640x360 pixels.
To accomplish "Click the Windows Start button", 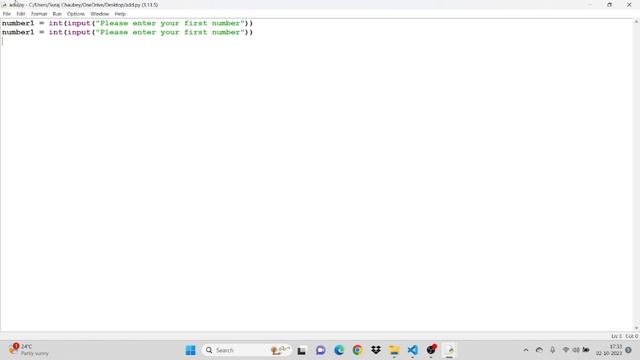I will (191, 350).
